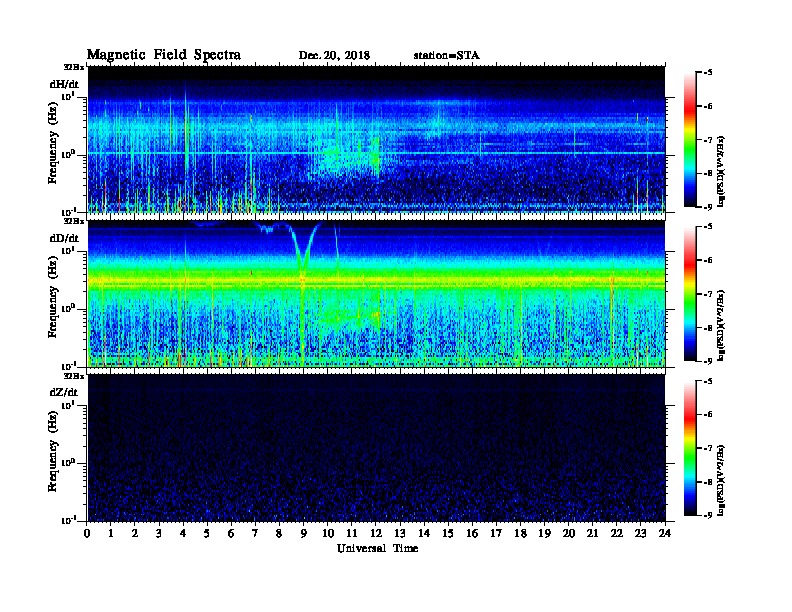Click the log(PSD) units label beside dH/dt color bar
The image size is (792, 612).
coord(722,171)
